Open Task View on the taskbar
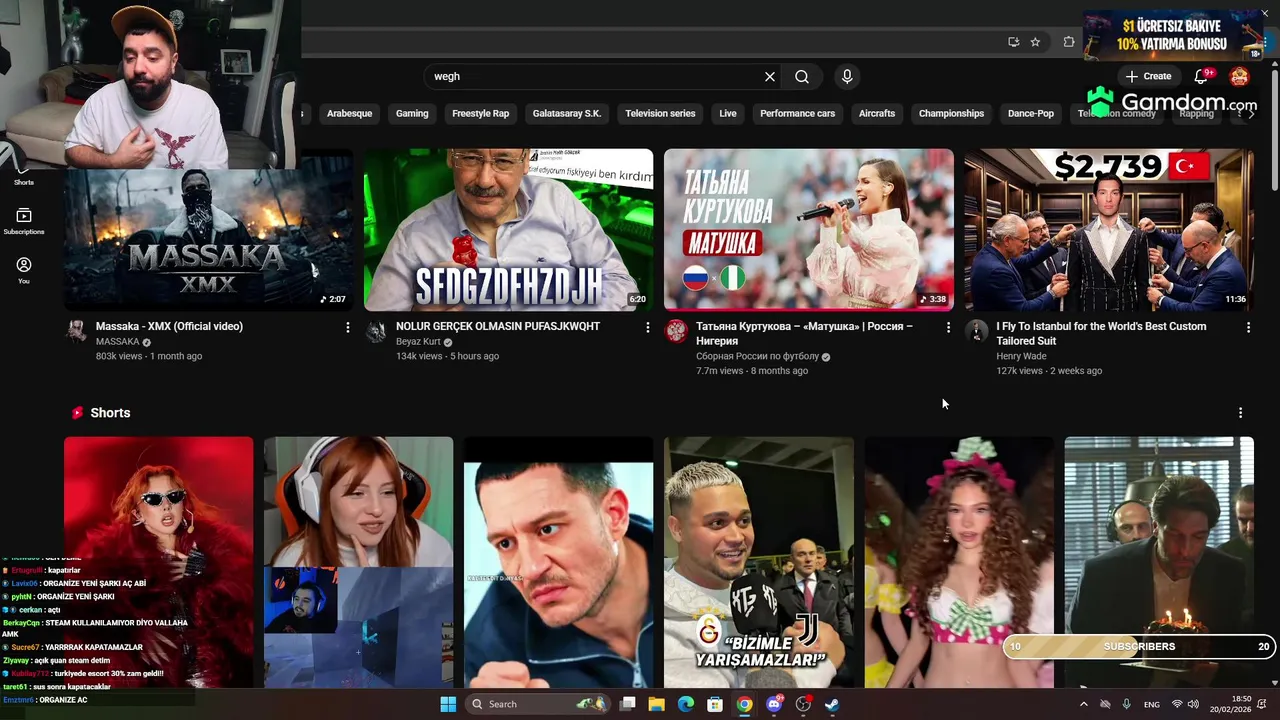This screenshot has width=1280, height=720. 628,704
